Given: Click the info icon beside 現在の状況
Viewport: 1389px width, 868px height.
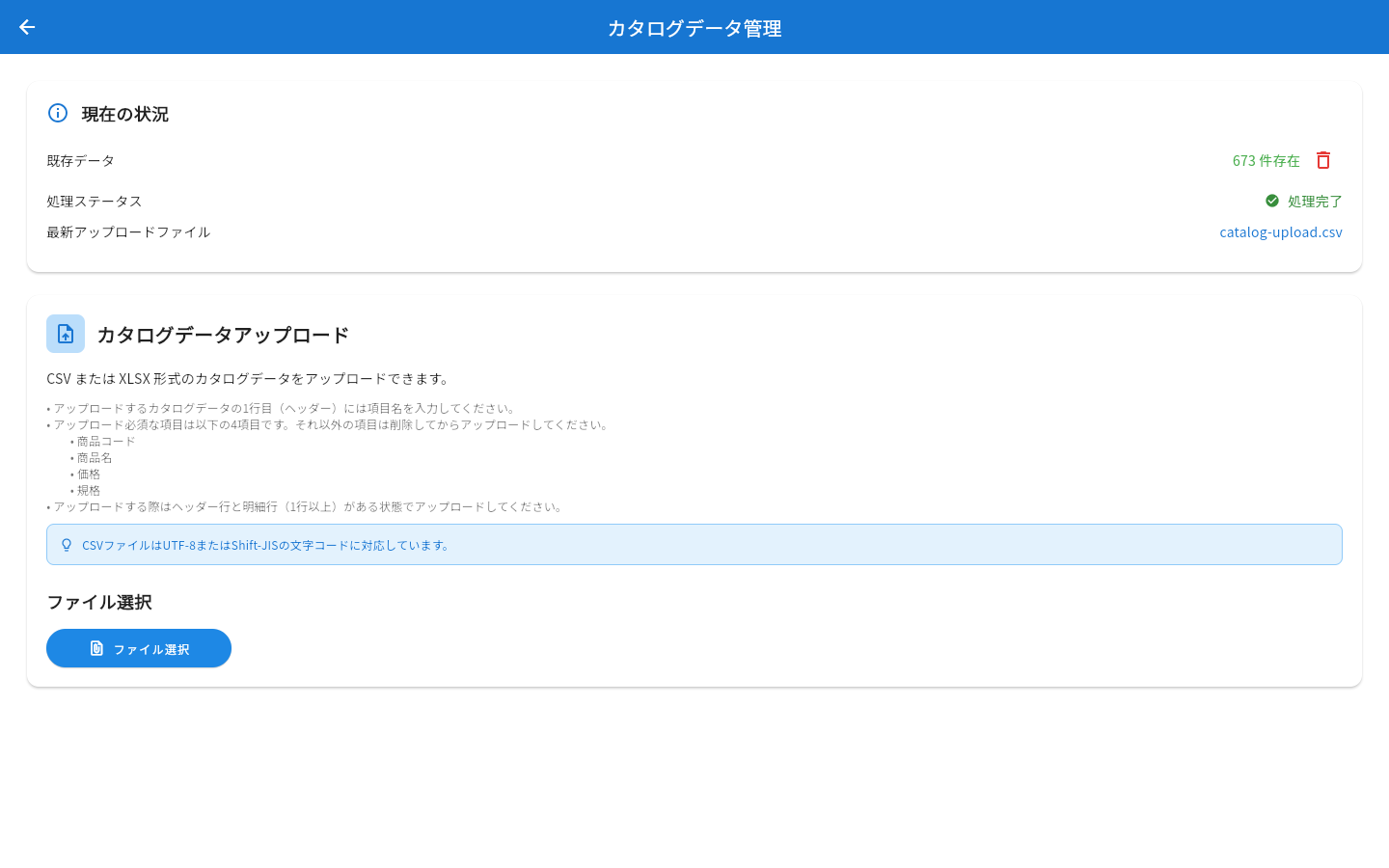Looking at the screenshot, I should [58, 113].
